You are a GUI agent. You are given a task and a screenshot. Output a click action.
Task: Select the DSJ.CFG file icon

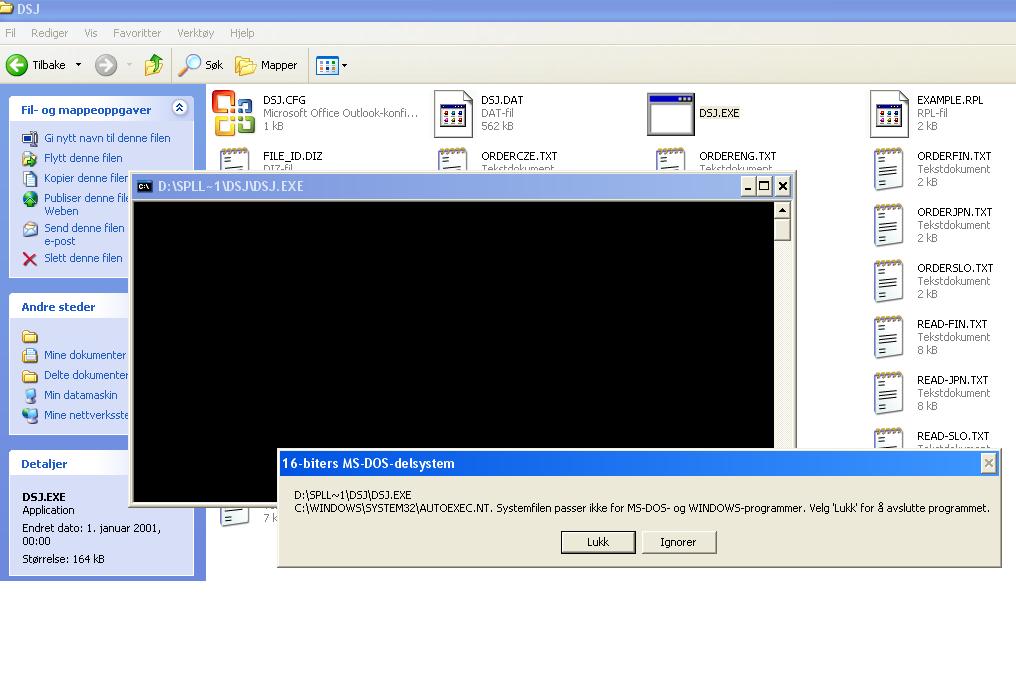(x=233, y=113)
